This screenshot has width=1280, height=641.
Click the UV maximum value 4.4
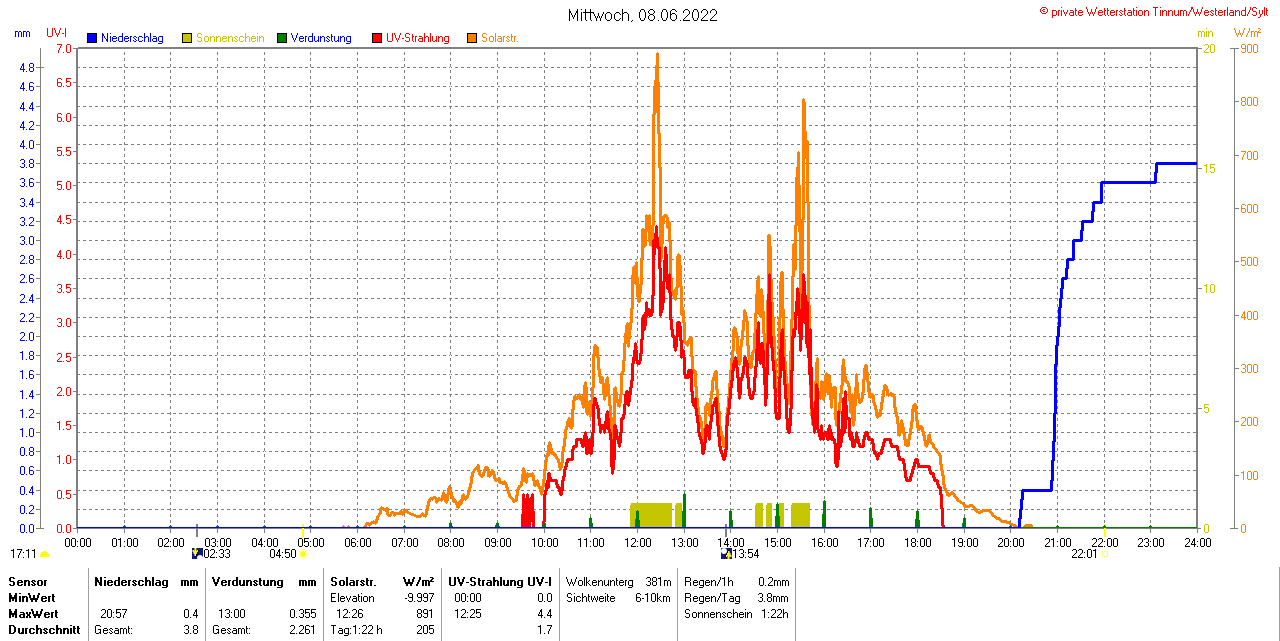click(x=544, y=613)
